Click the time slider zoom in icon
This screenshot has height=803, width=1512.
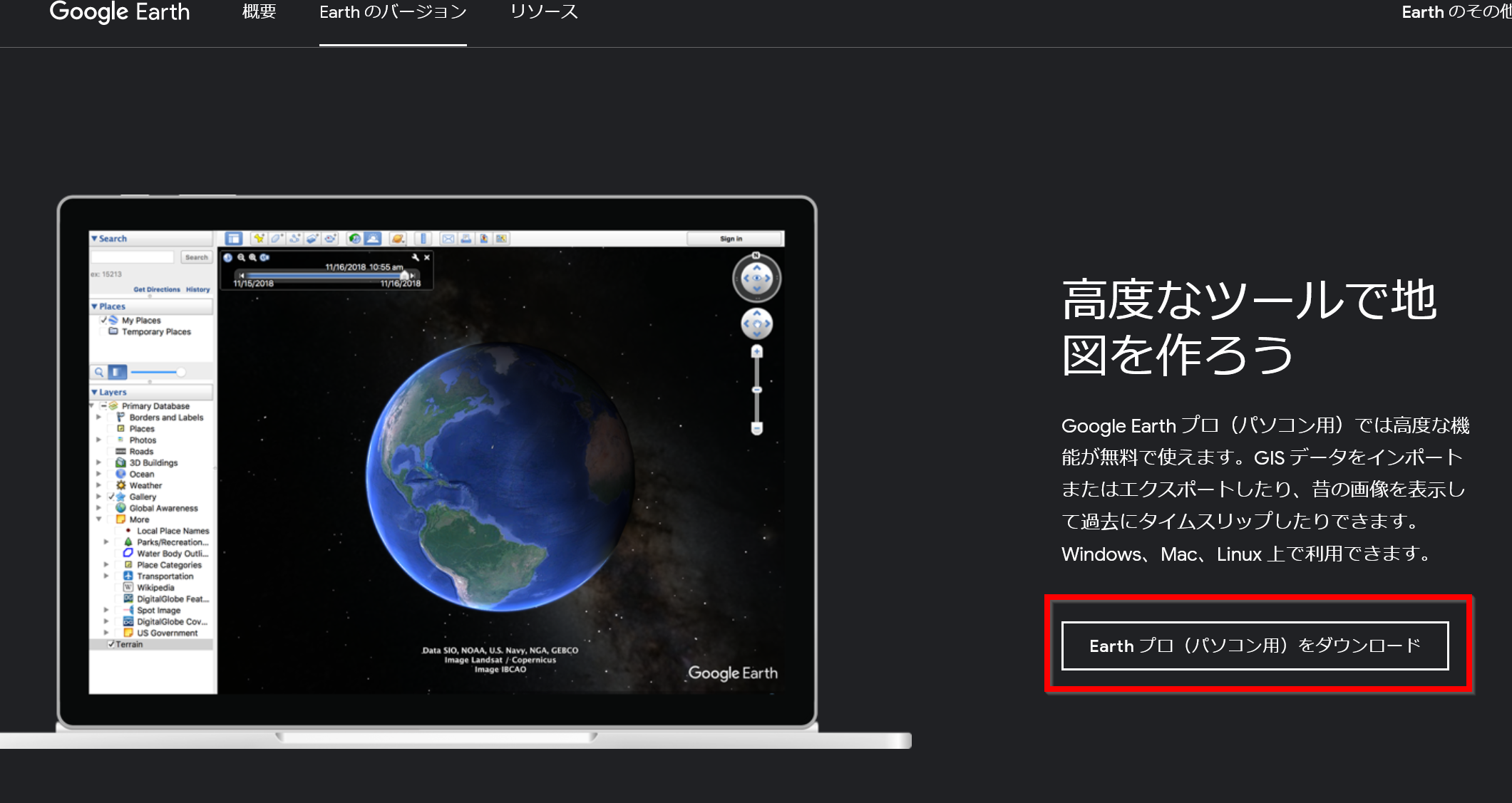[x=252, y=258]
